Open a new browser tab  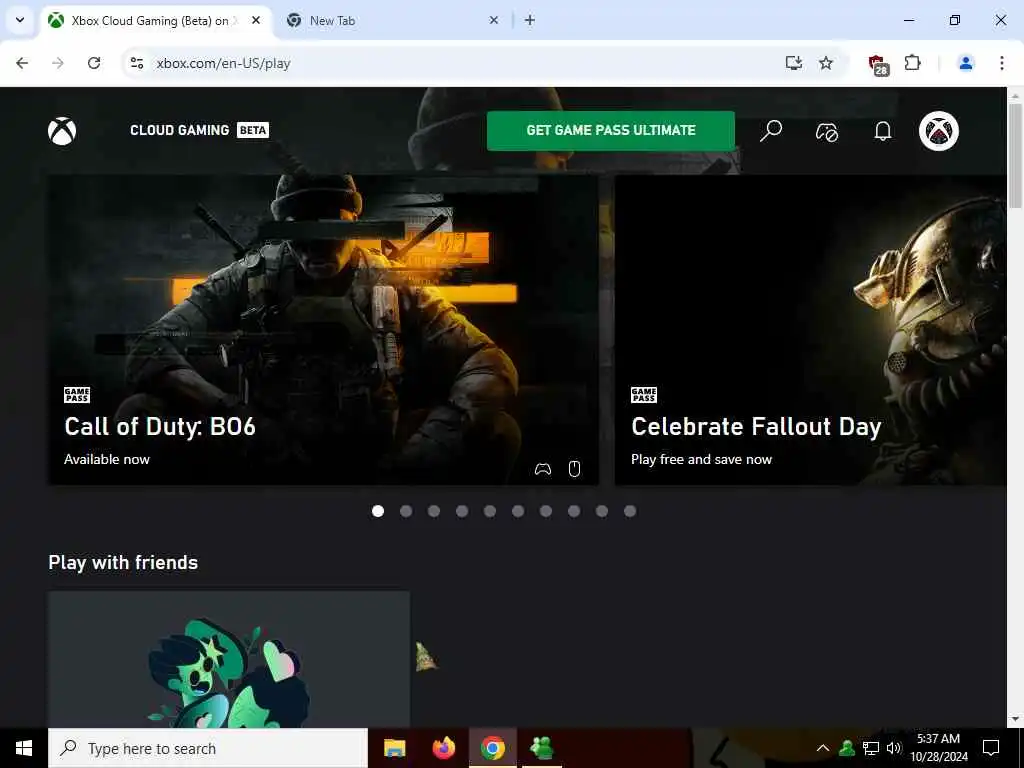[530, 20]
